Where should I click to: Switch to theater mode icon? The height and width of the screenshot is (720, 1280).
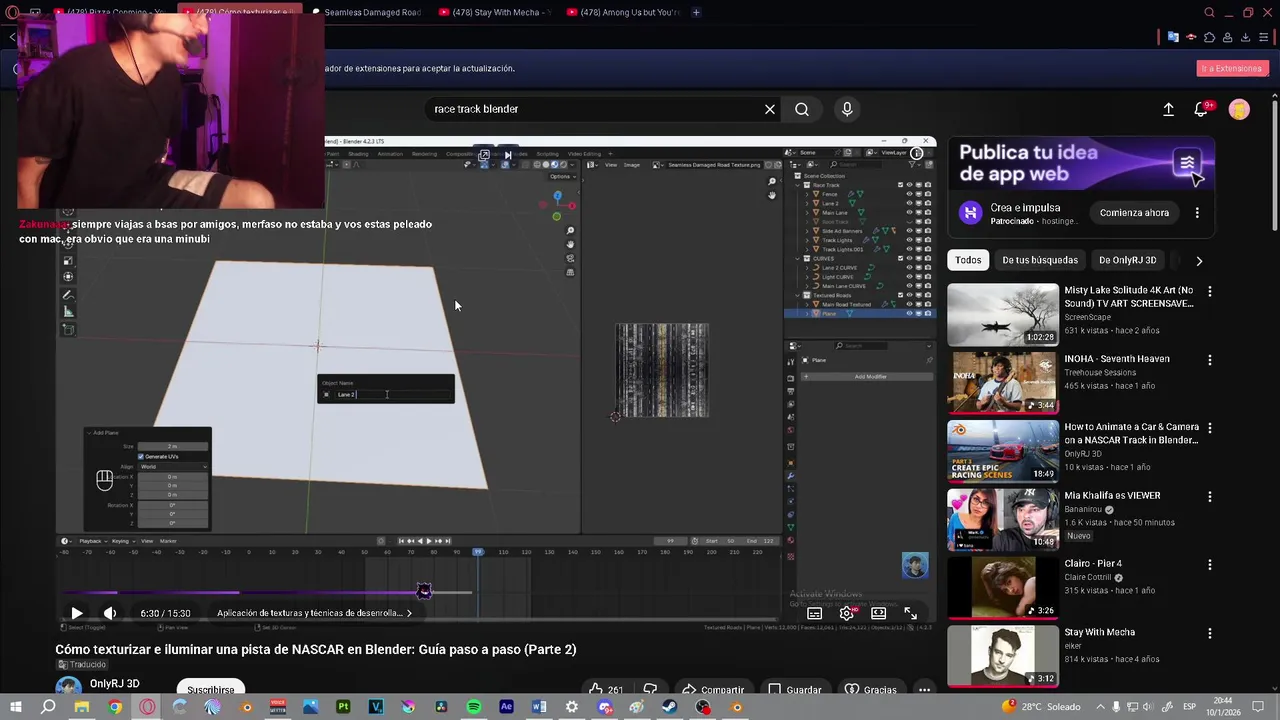[879, 613]
